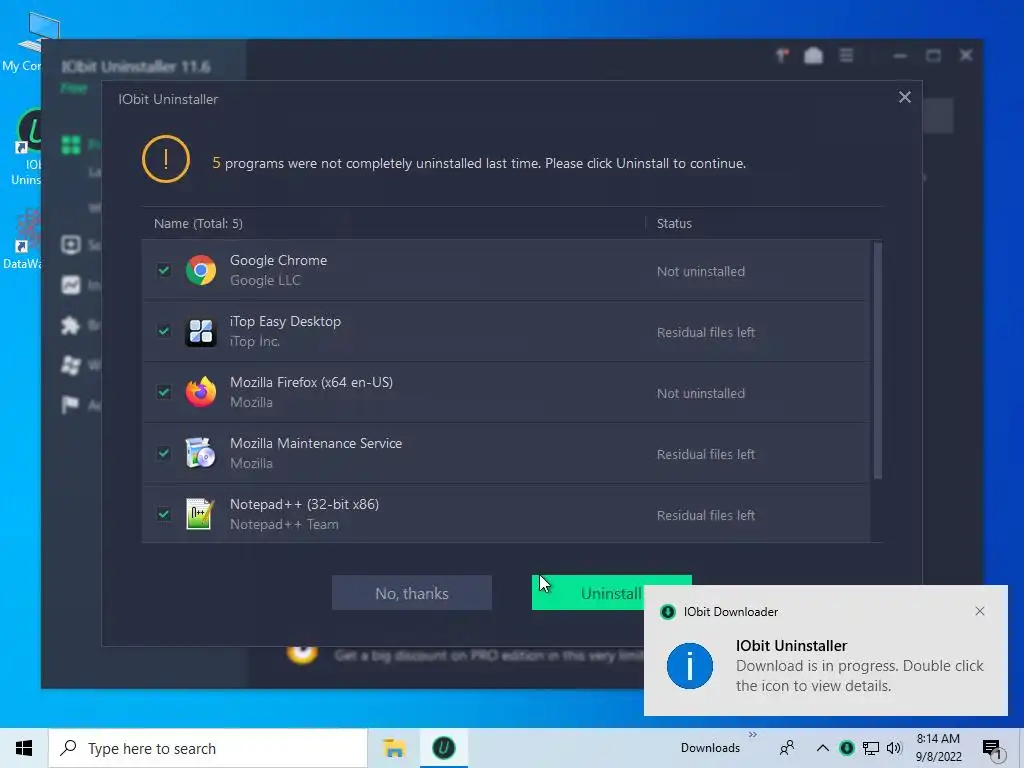Open the Programs grid icon in sidebar
The width and height of the screenshot is (1024, 768).
coord(71,144)
